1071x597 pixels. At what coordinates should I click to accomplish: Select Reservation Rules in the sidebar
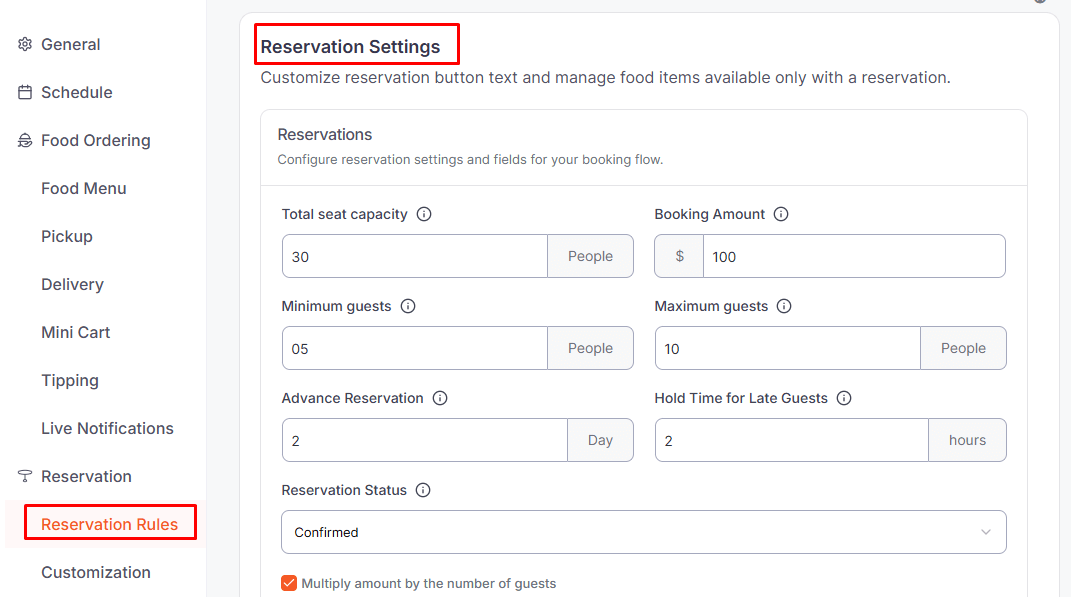click(109, 524)
